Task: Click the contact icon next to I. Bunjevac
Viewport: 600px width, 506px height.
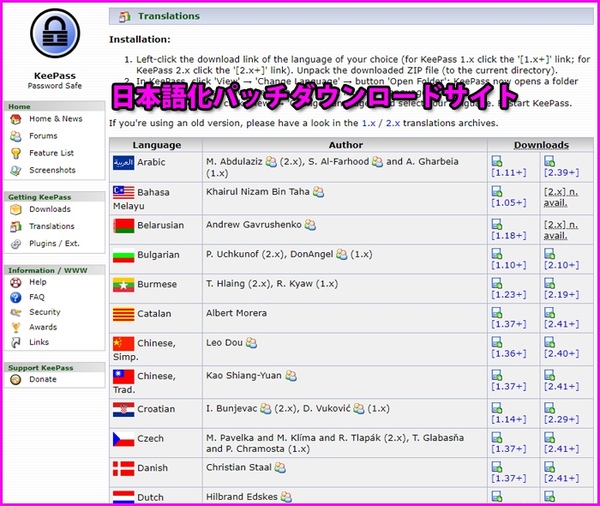Action: 266,408
